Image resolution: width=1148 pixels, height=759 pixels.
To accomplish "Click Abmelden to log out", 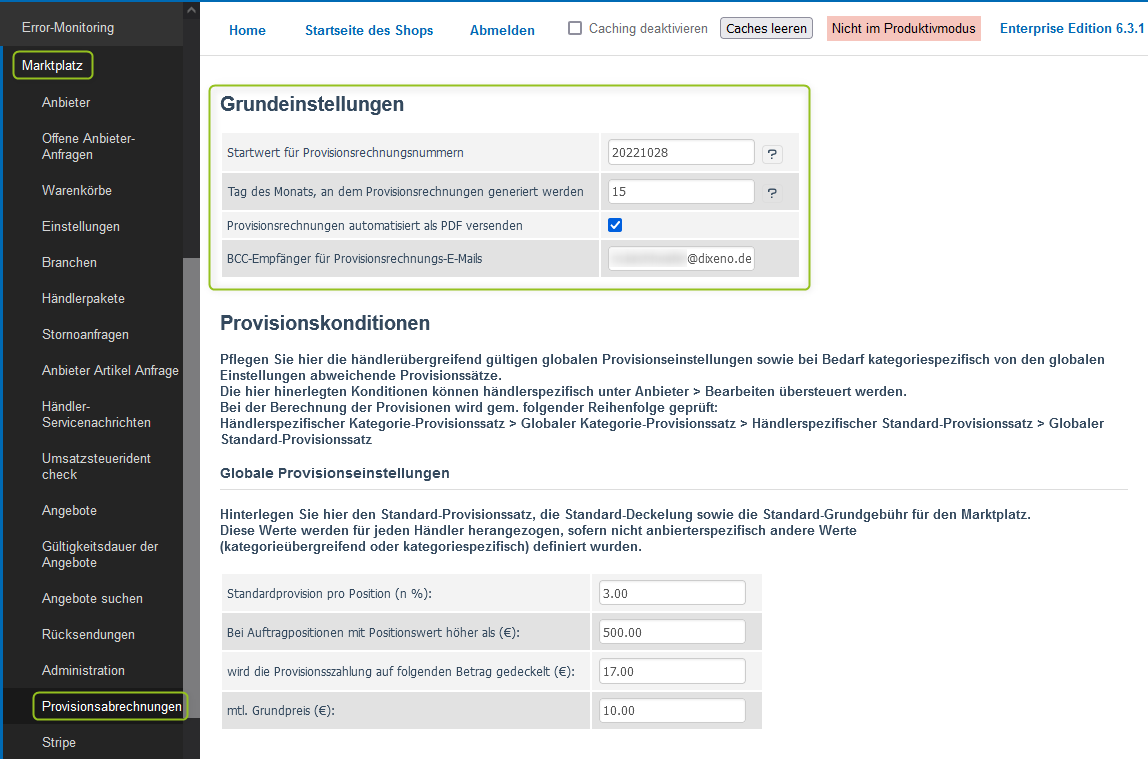I will point(502,30).
